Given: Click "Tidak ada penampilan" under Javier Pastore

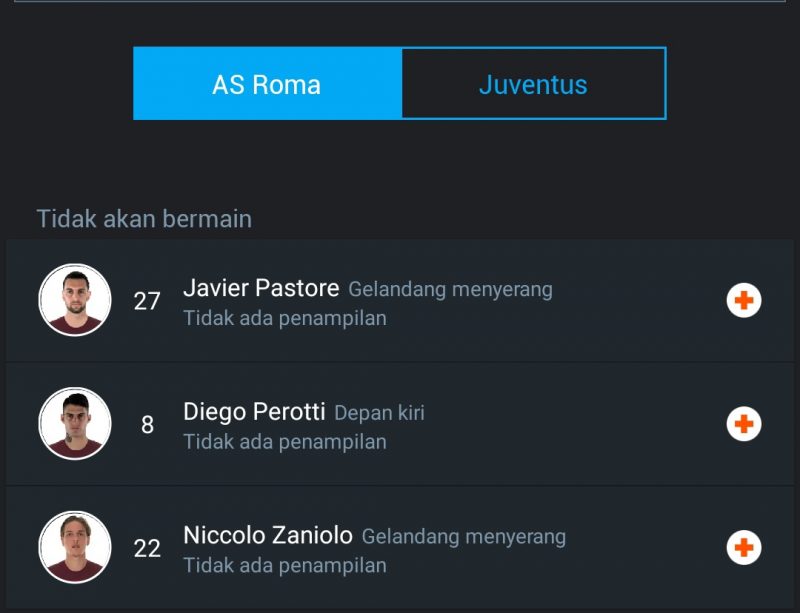Looking at the screenshot, I should (x=285, y=318).
